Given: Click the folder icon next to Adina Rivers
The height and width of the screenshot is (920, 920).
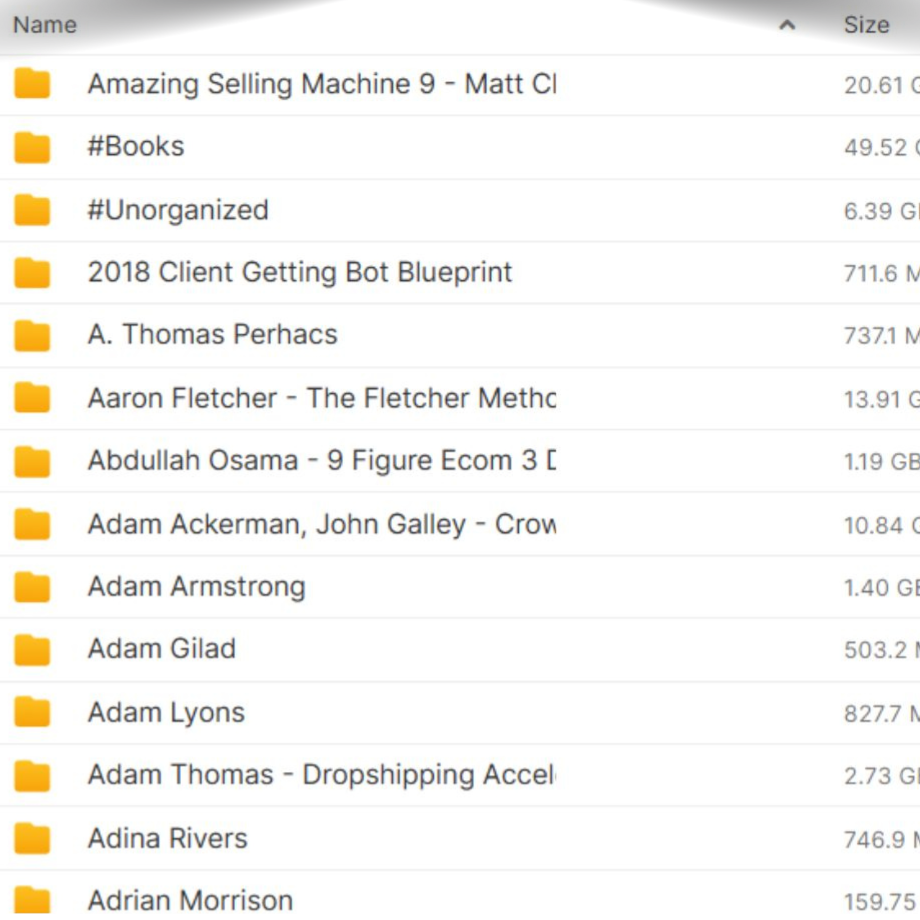Looking at the screenshot, I should click(x=32, y=839).
